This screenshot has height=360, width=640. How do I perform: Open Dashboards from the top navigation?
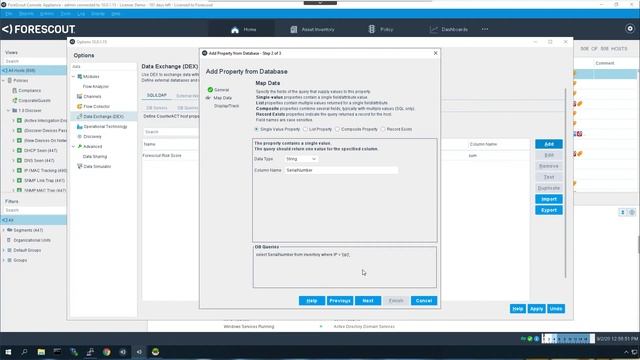(449, 29)
